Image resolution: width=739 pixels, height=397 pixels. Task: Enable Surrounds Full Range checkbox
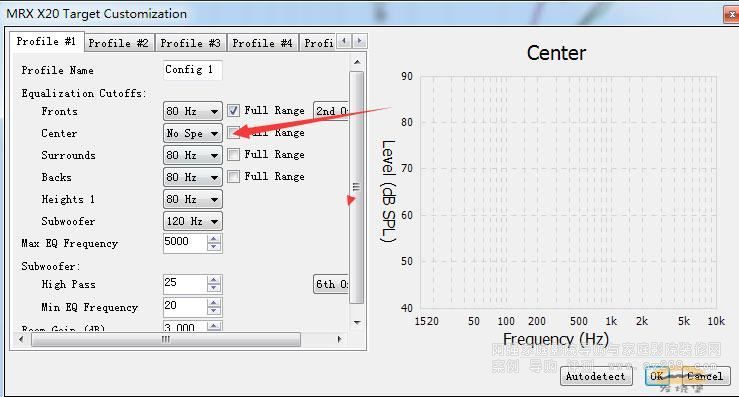click(233, 154)
